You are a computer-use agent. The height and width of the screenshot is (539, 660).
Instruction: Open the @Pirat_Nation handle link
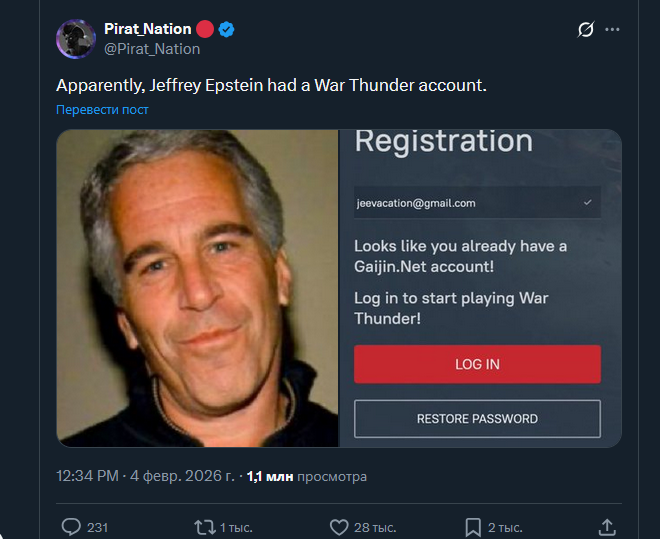tap(152, 48)
